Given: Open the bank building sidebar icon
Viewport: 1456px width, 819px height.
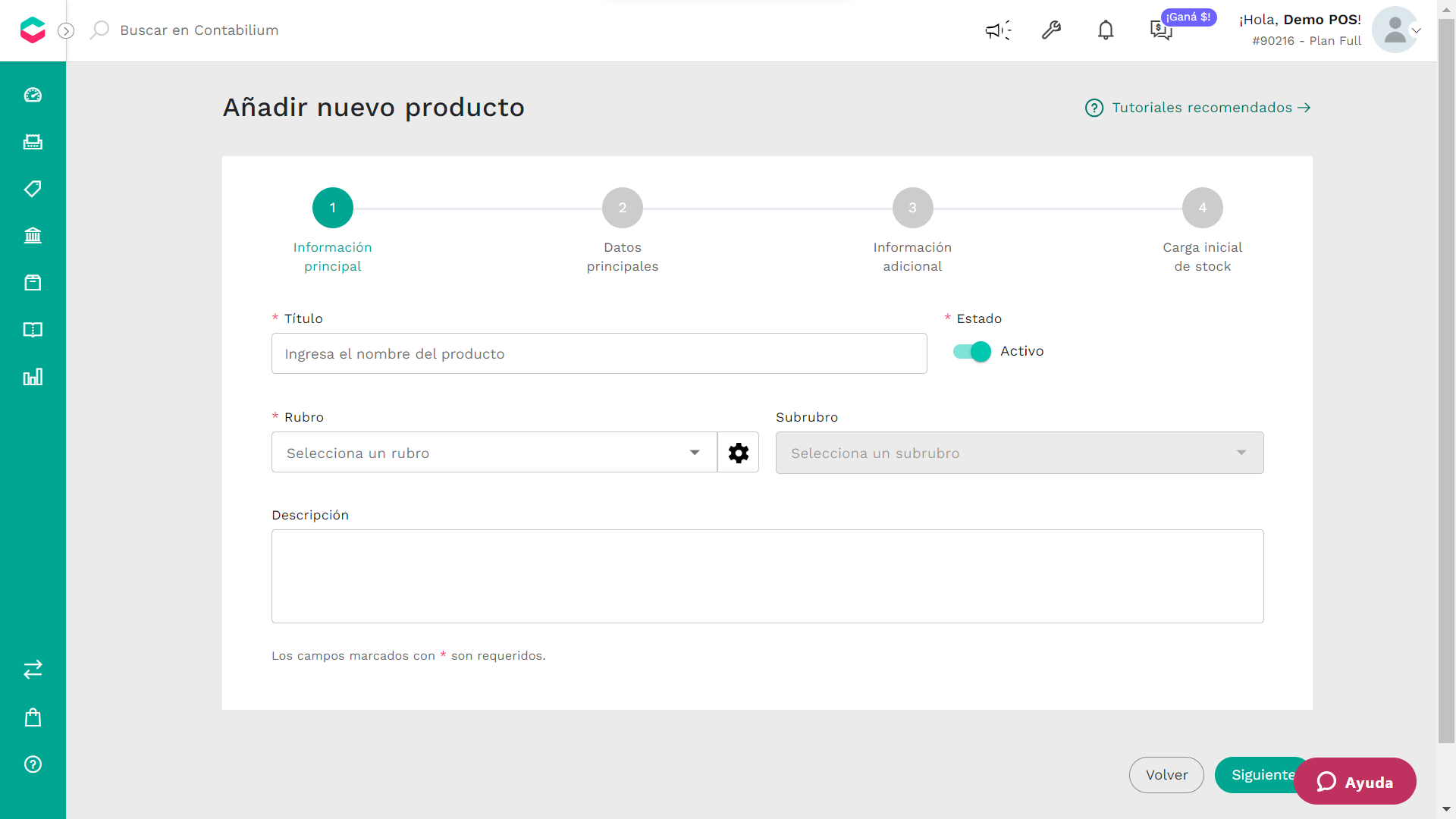Looking at the screenshot, I should click(33, 236).
